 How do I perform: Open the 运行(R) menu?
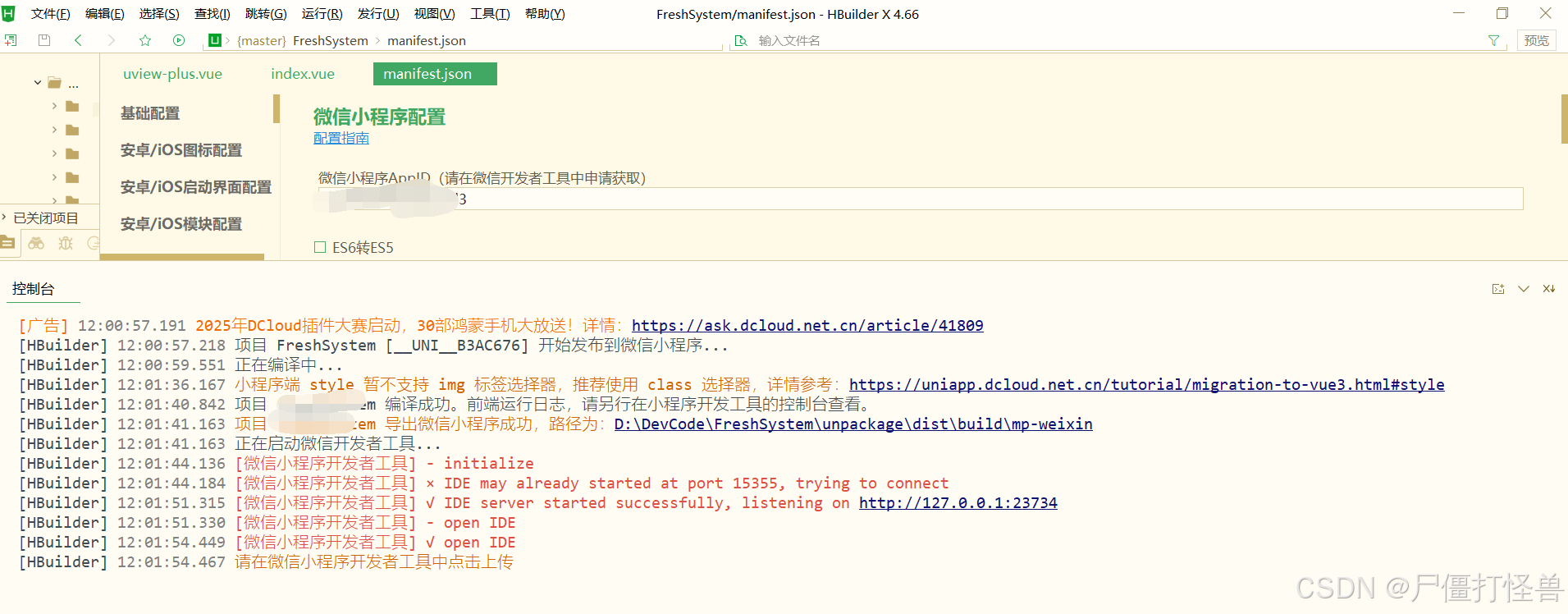(322, 14)
